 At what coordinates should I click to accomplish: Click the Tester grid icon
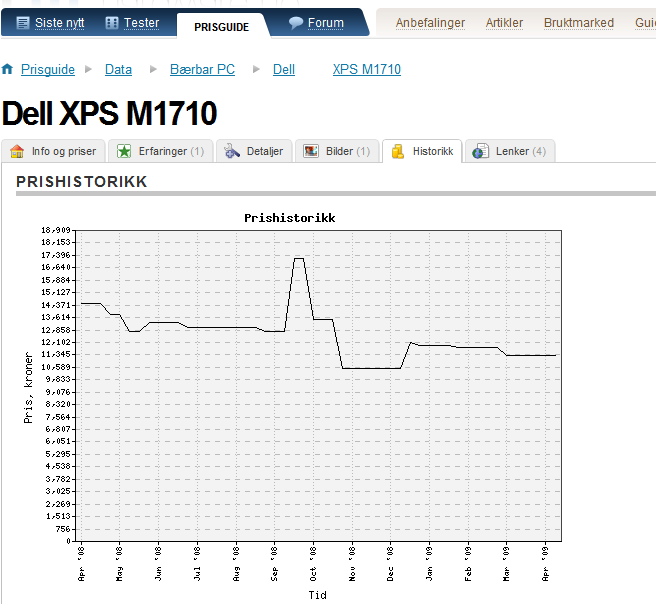point(112,23)
